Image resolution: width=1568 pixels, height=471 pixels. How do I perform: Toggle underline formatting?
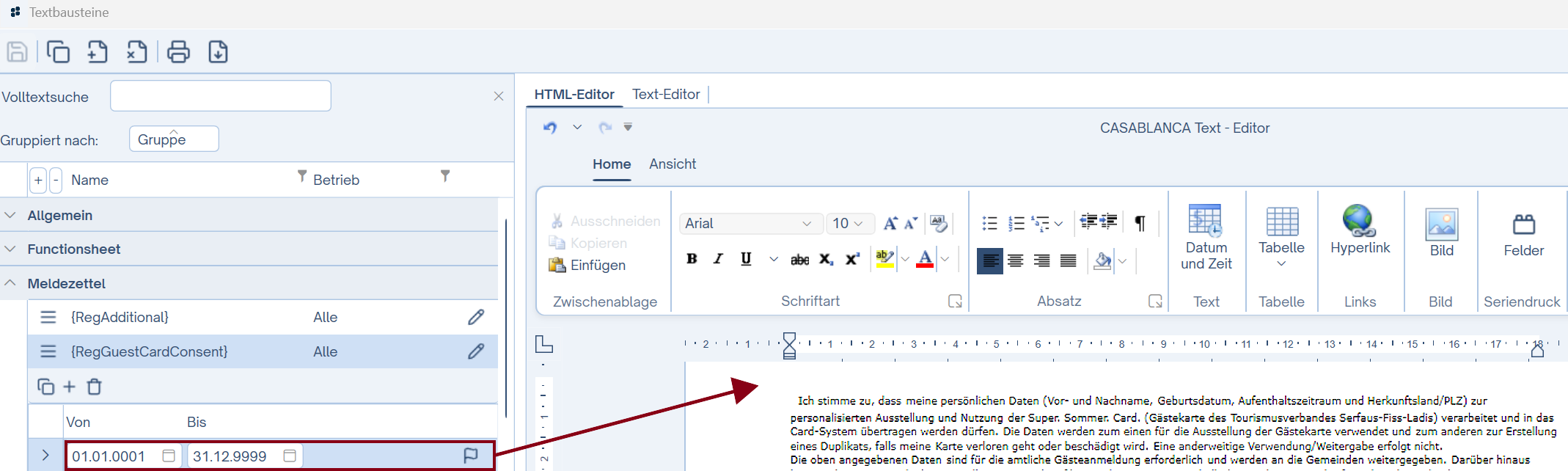[746, 258]
